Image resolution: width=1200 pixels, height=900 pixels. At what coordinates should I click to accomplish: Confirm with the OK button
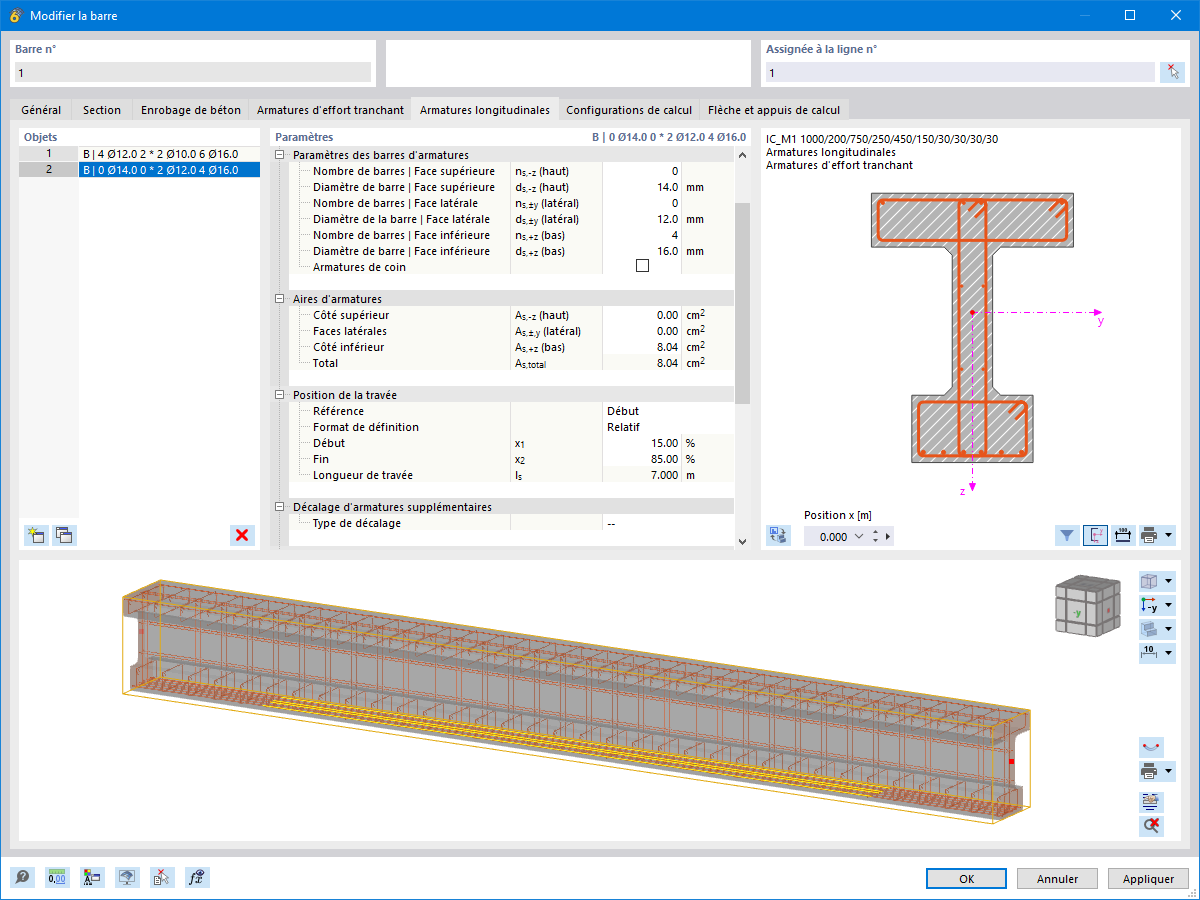[x=966, y=879]
